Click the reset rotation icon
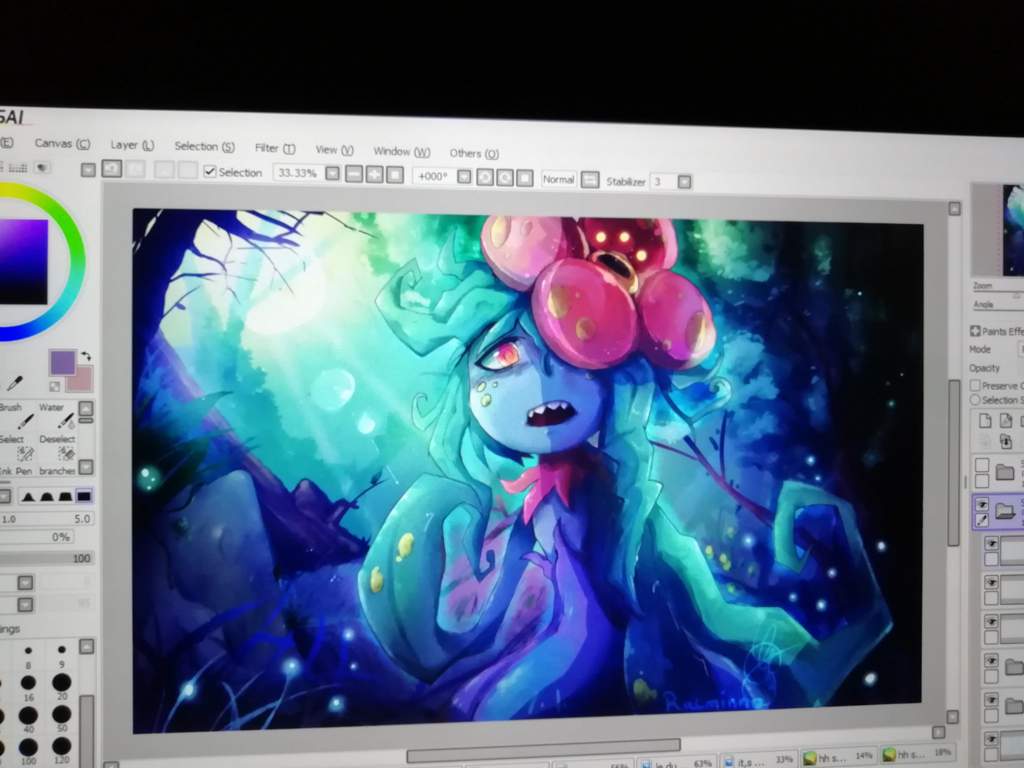1024x768 pixels. (525, 178)
